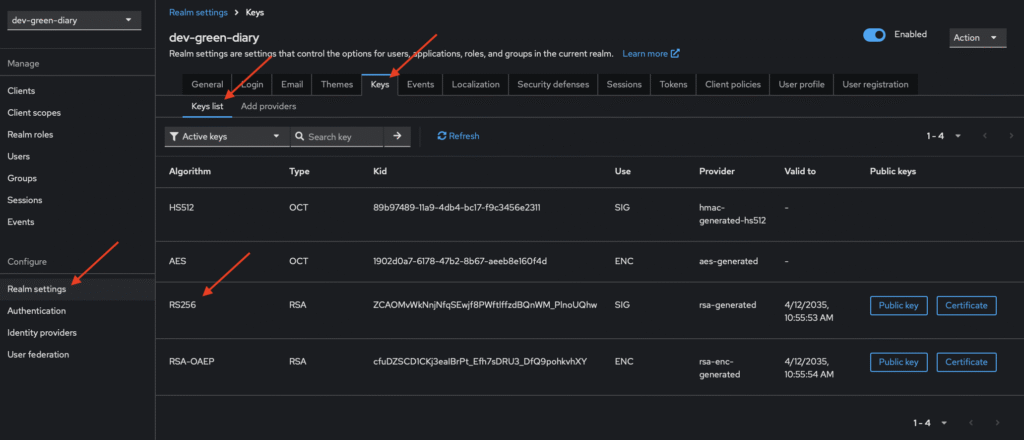Expand top pagination 1-4 dropdown
1024x440 pixels.
pos(944,136)
